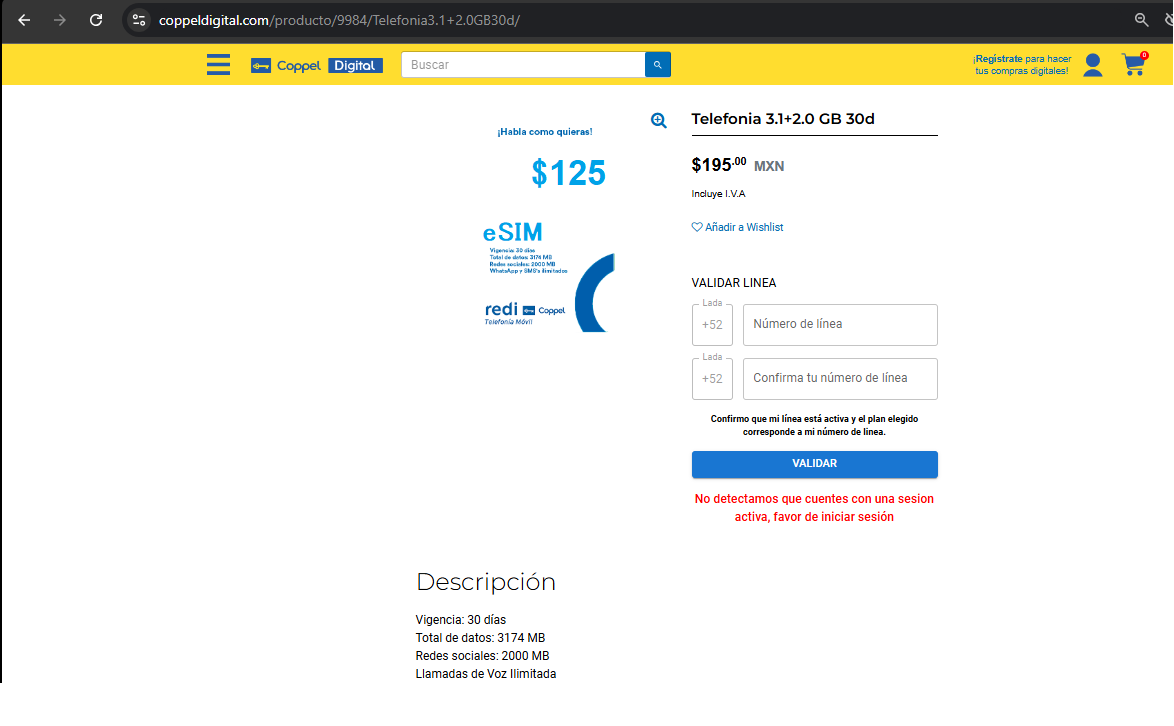Screen dimensions: 1174x726
Task: Click the first Lada +52 field
Action: 711,324
